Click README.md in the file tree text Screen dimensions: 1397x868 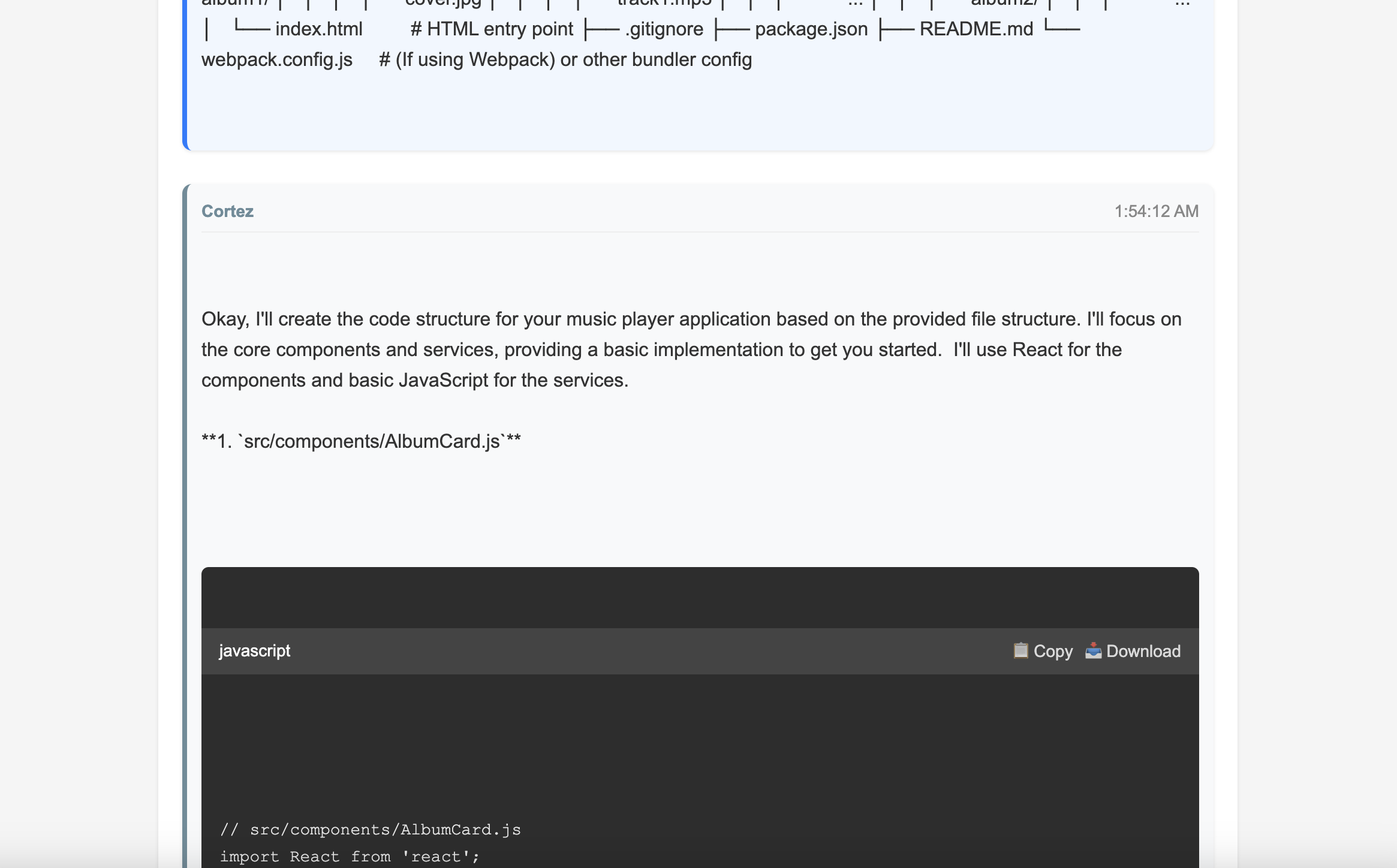976,29
